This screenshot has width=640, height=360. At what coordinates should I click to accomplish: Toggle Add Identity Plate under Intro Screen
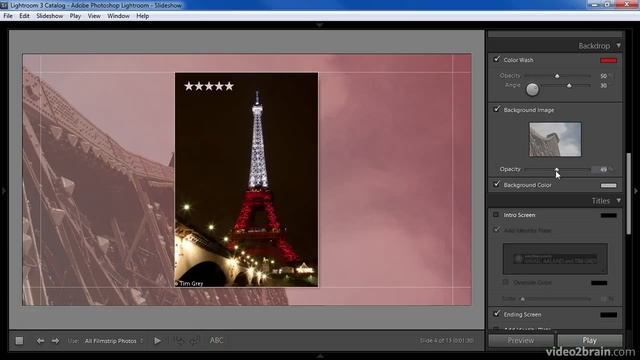496,230
